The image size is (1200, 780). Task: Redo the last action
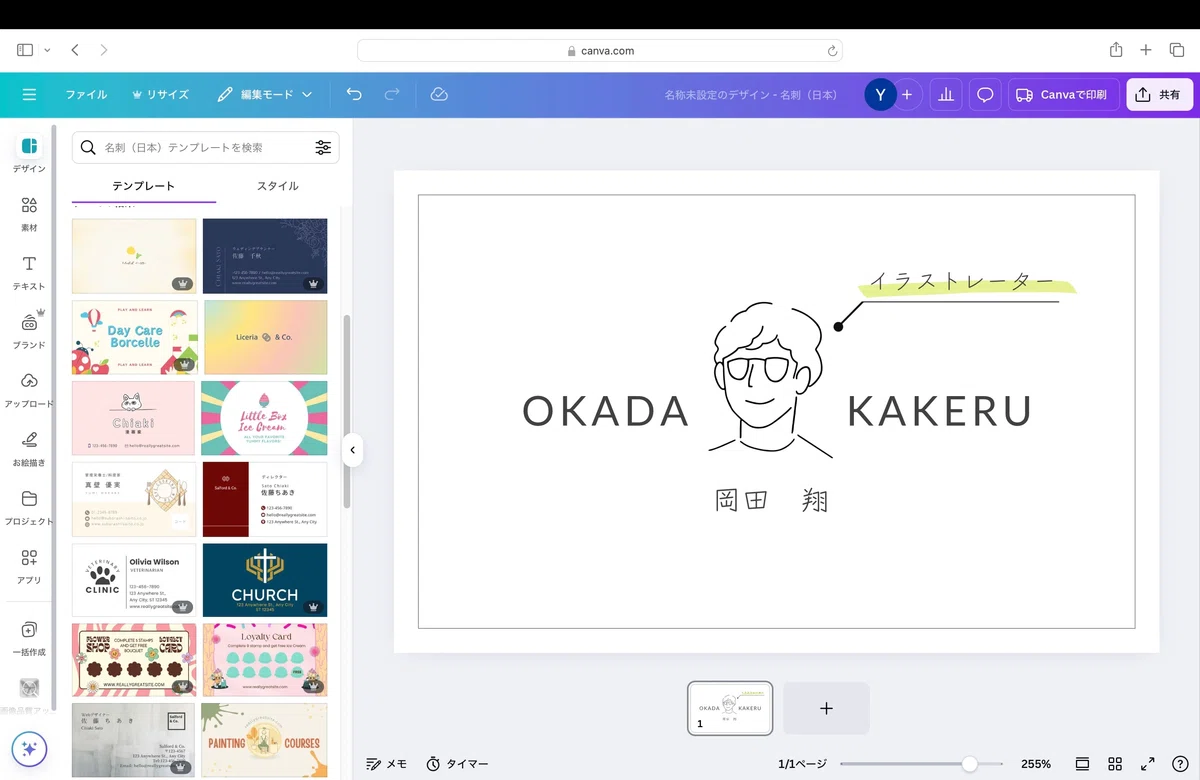(392, 94)
